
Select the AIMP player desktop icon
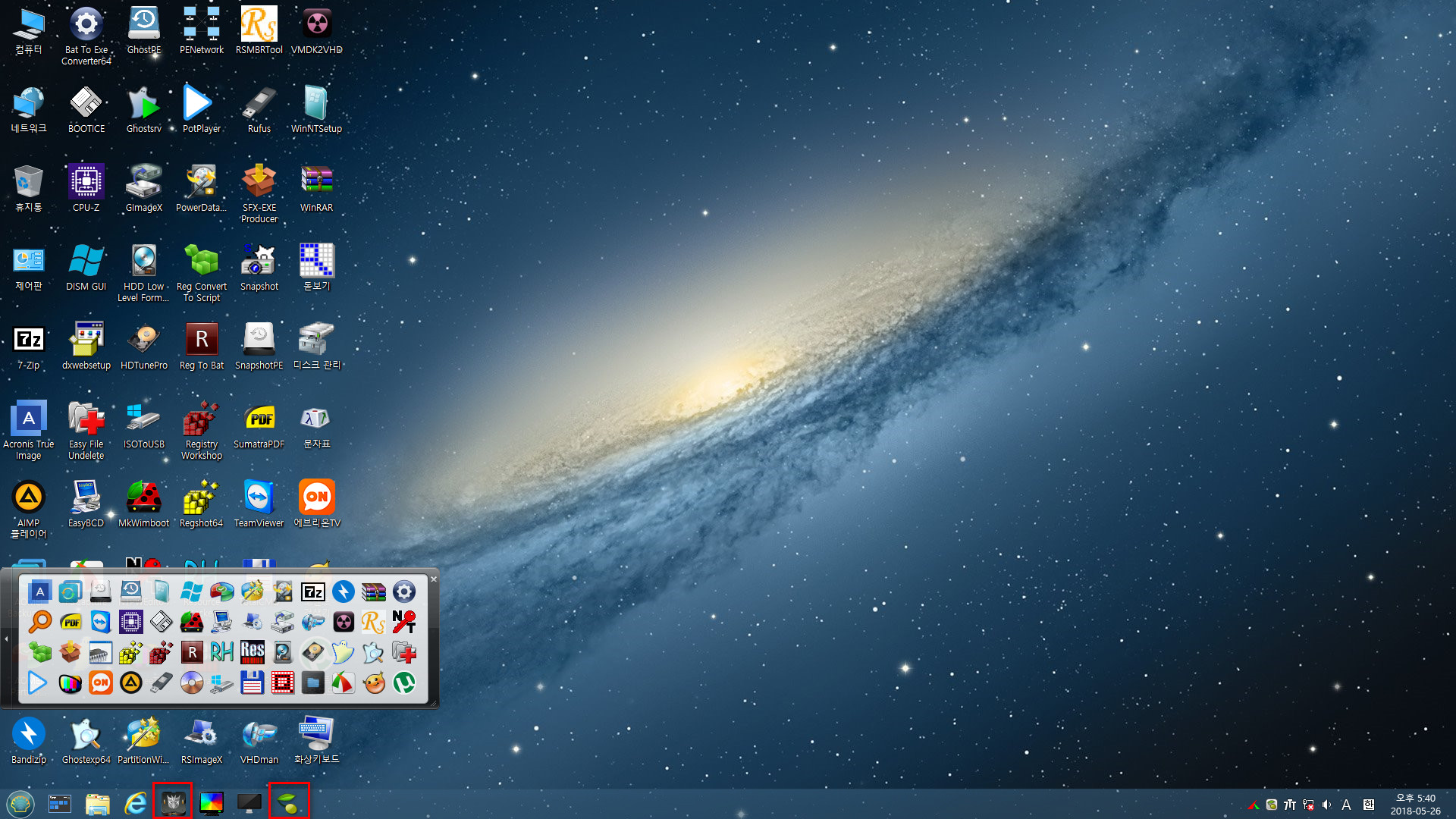[29, 509]
